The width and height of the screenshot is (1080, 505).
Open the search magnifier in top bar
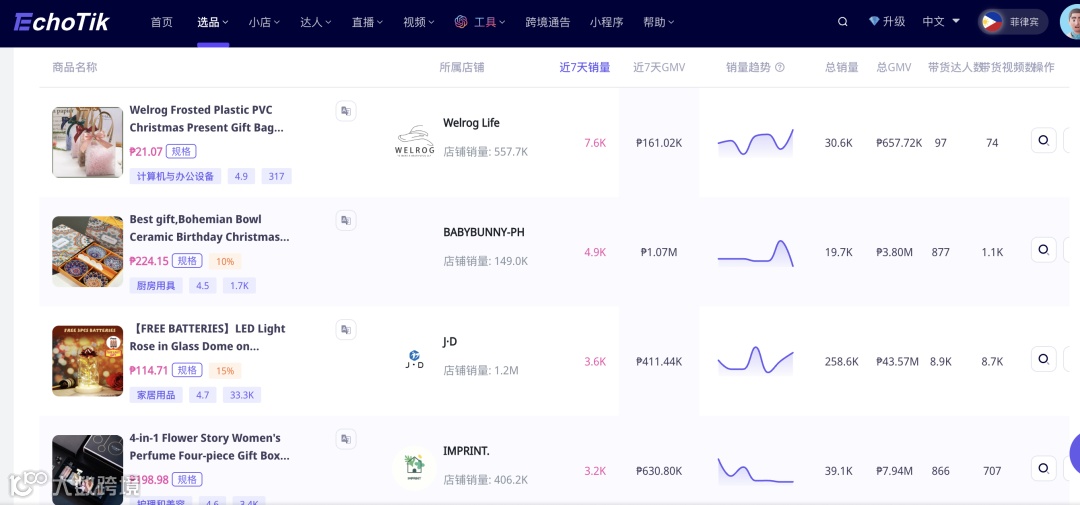842,22
